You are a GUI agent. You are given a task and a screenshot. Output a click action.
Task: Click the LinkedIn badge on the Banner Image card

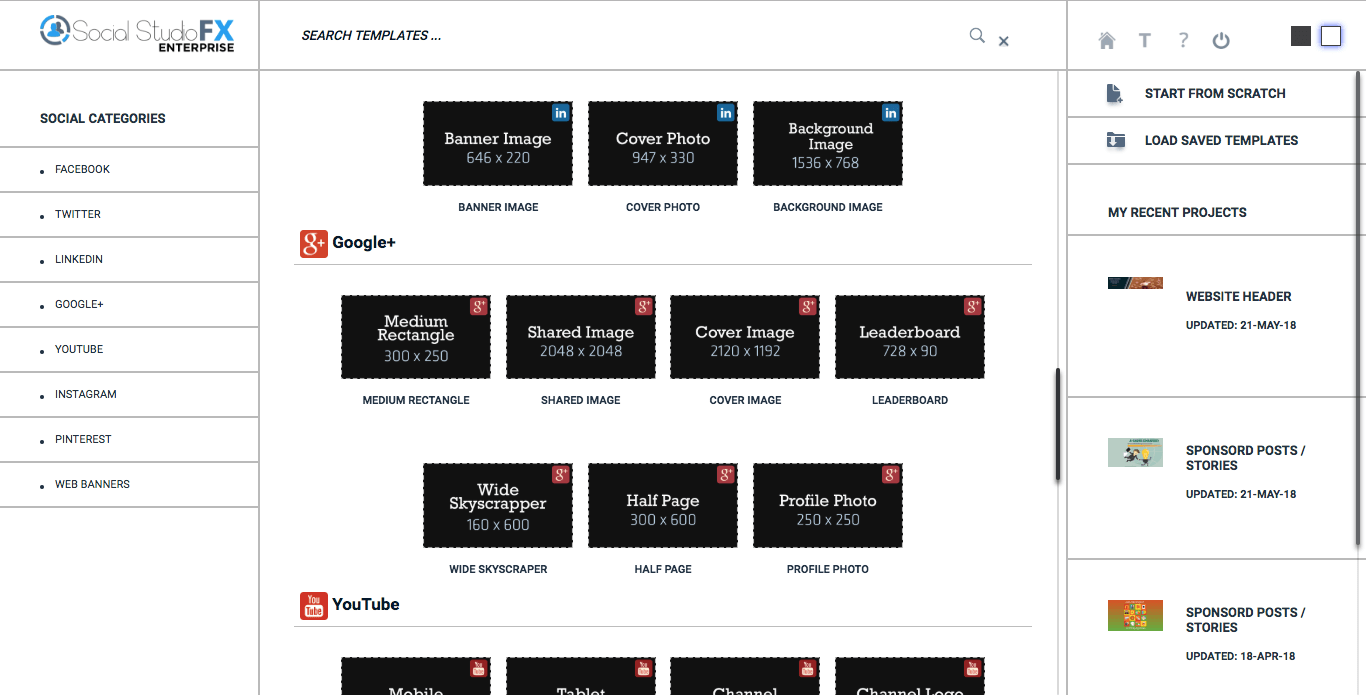point(561,113)
